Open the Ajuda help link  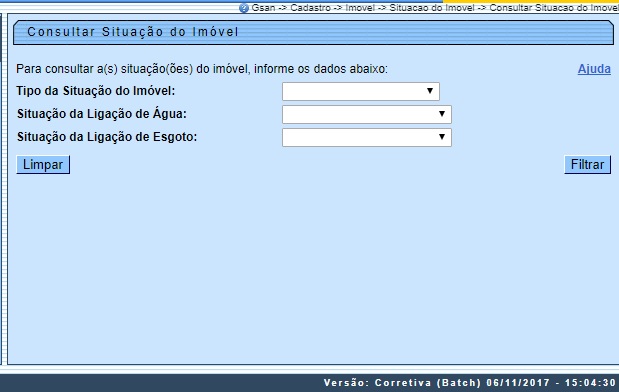point(594,69)
